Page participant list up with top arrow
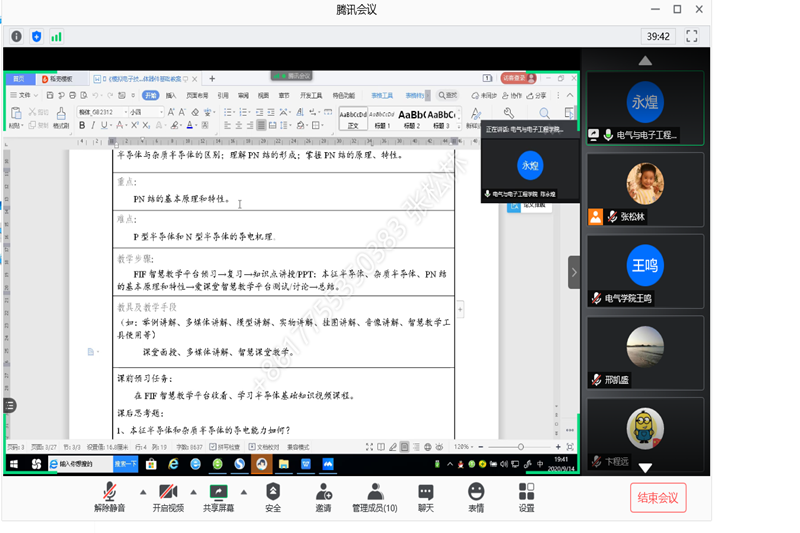 645,61
